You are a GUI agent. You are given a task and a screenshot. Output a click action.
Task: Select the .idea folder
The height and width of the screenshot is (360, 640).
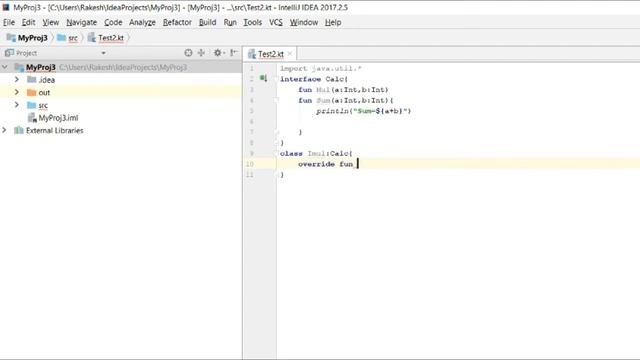point(47,80)
